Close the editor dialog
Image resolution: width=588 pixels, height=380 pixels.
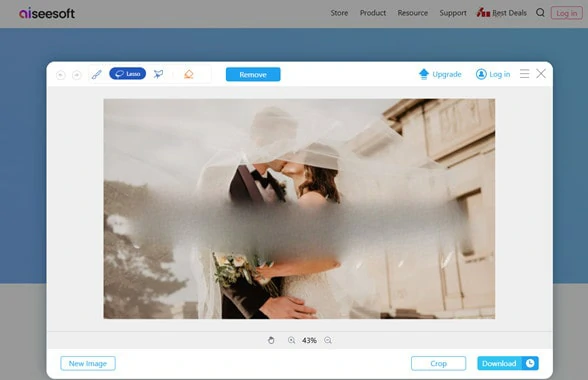tap(541, 74)
